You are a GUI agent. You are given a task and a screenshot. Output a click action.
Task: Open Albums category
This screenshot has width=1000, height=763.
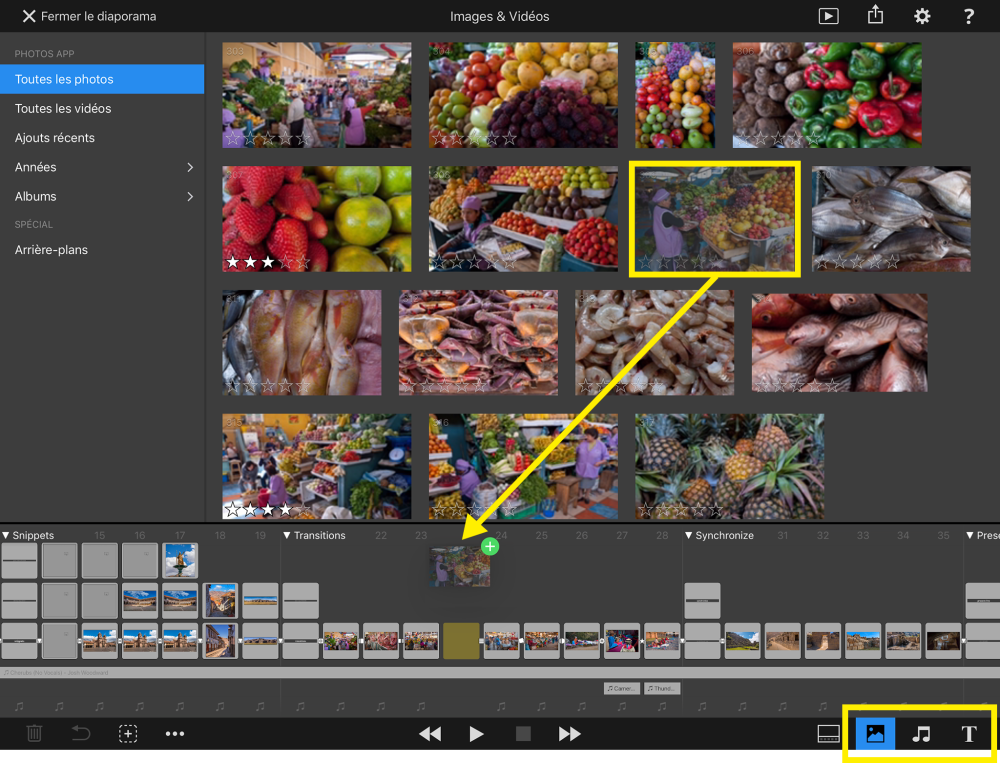36,196
